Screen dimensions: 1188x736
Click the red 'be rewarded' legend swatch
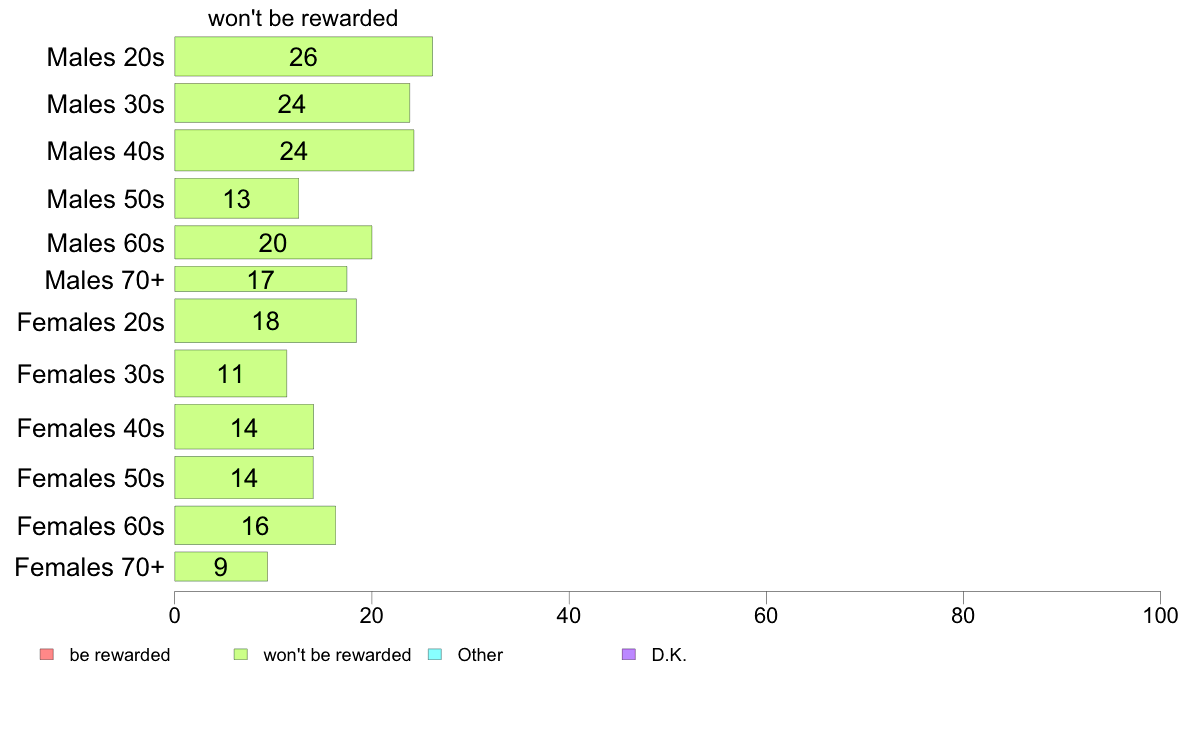coord(47,654)
